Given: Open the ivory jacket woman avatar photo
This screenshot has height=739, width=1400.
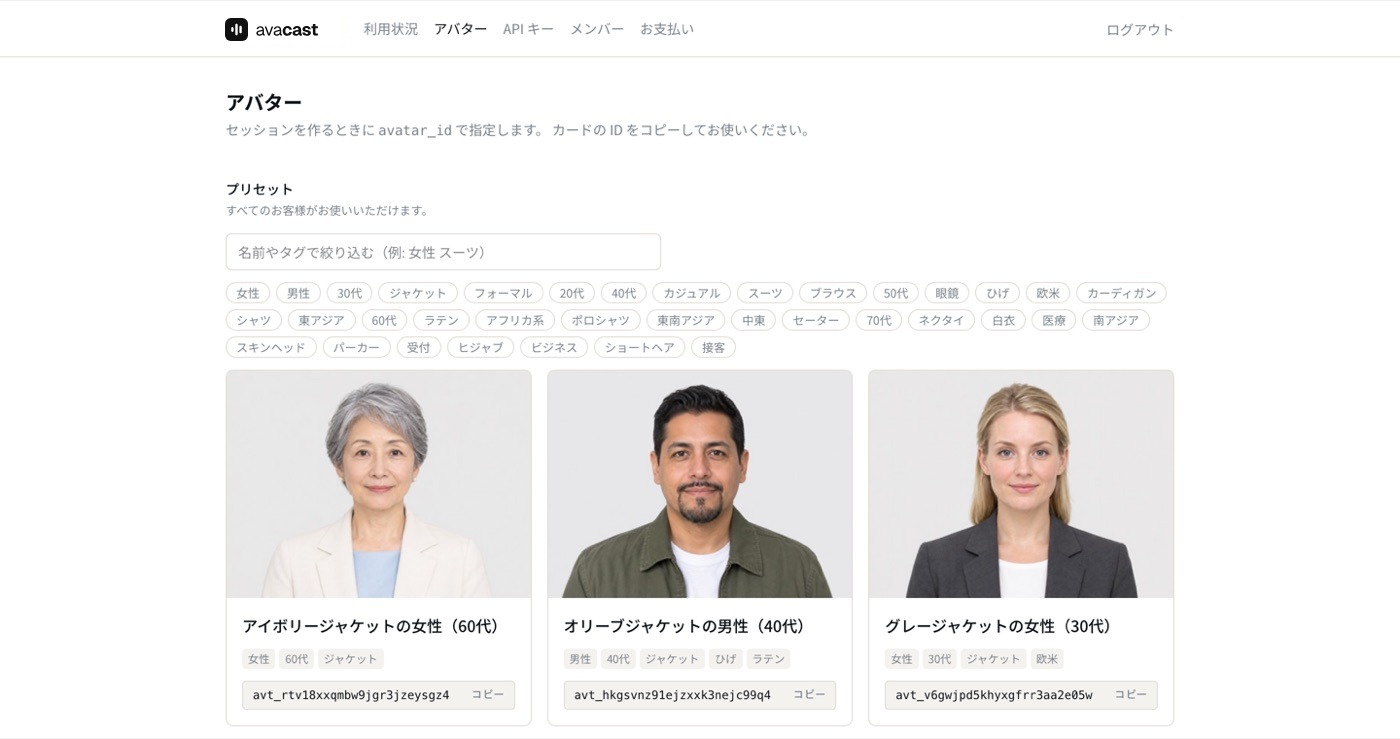Looking at the screenshot, I should (379, 484).
